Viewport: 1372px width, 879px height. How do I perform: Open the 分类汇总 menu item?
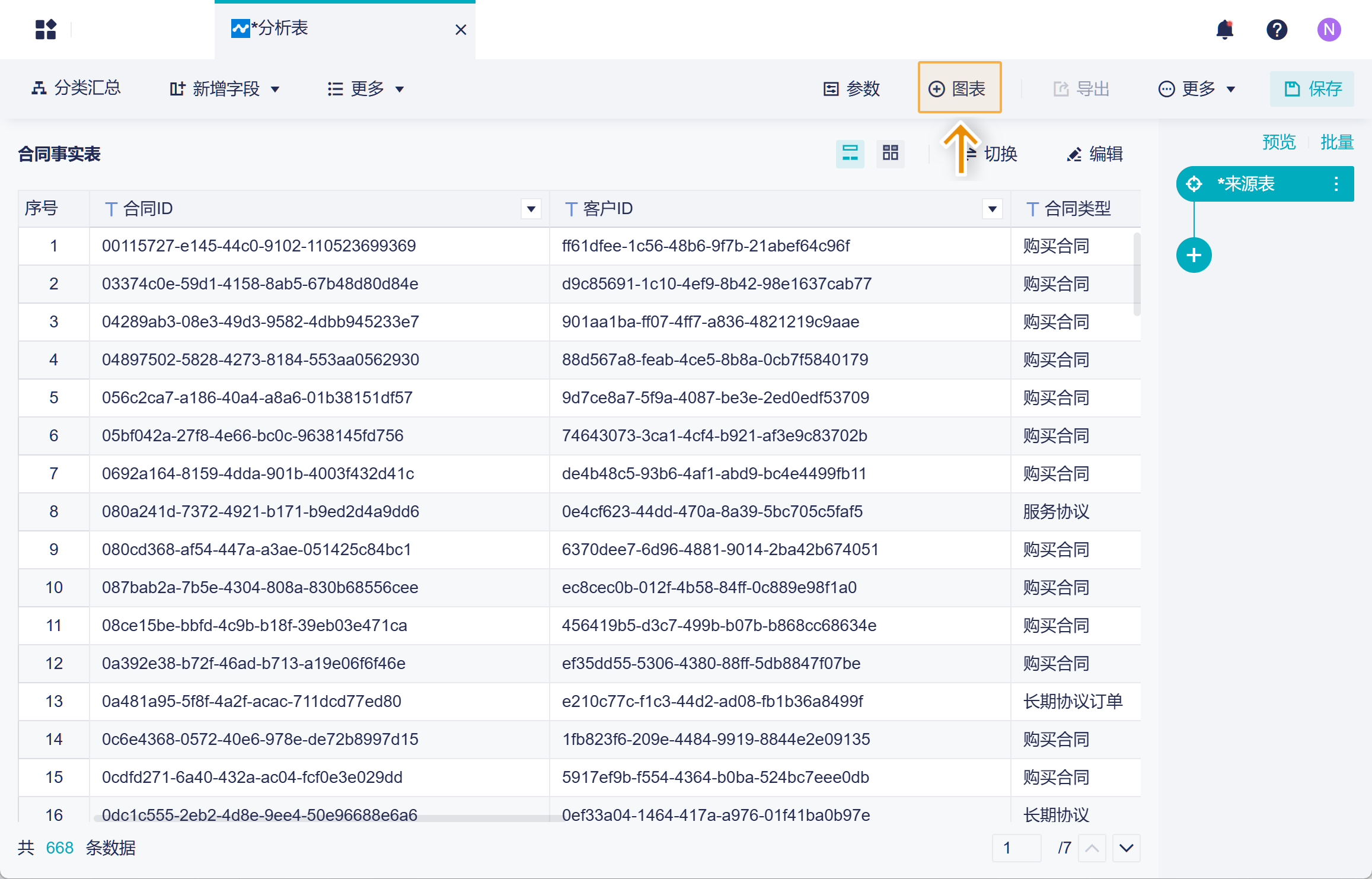[x=76, y=88]
